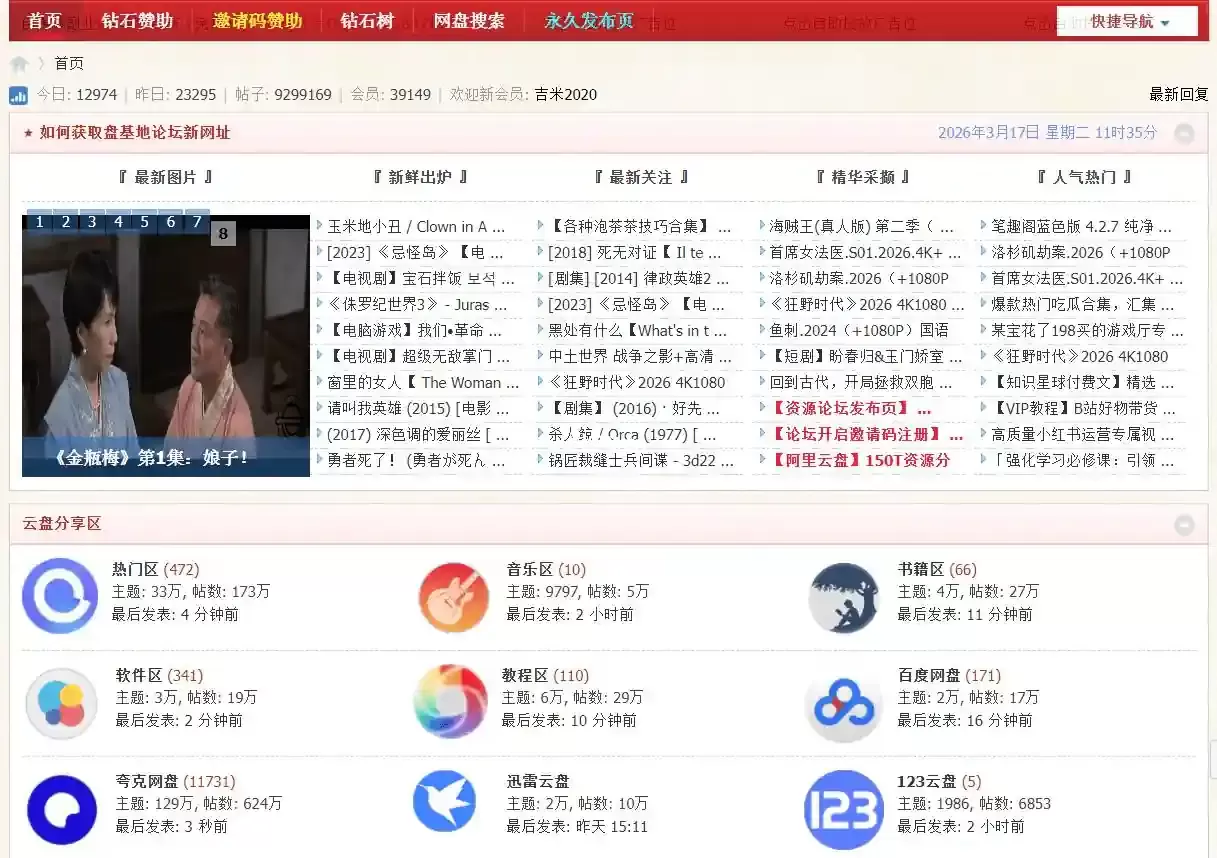Image resolution: width=1217 pixels, height=858 pixels.
Task: Select 网盘搜索 in the top menu
Action: pos(469,21)
